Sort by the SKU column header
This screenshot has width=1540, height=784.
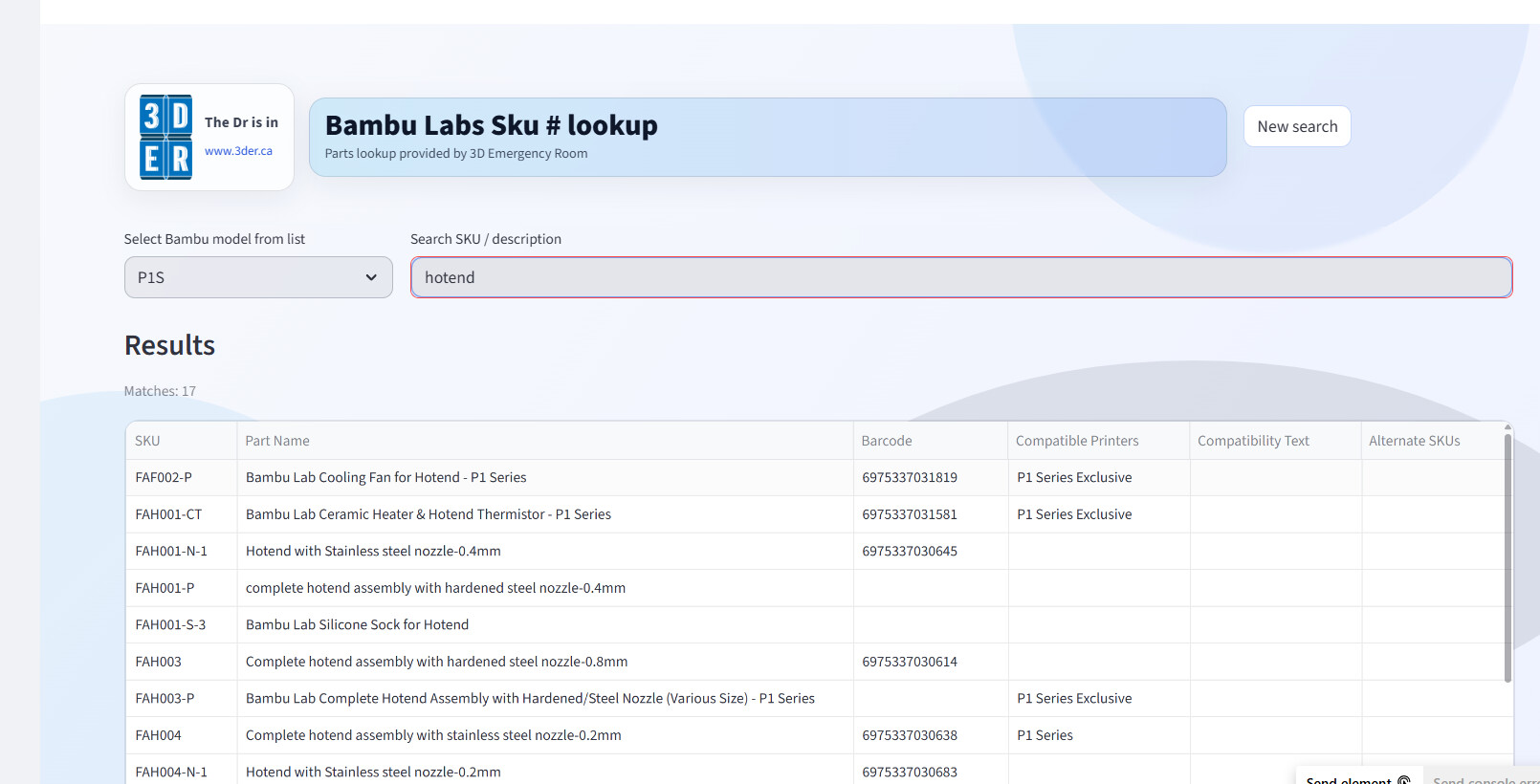click(148, 441)
